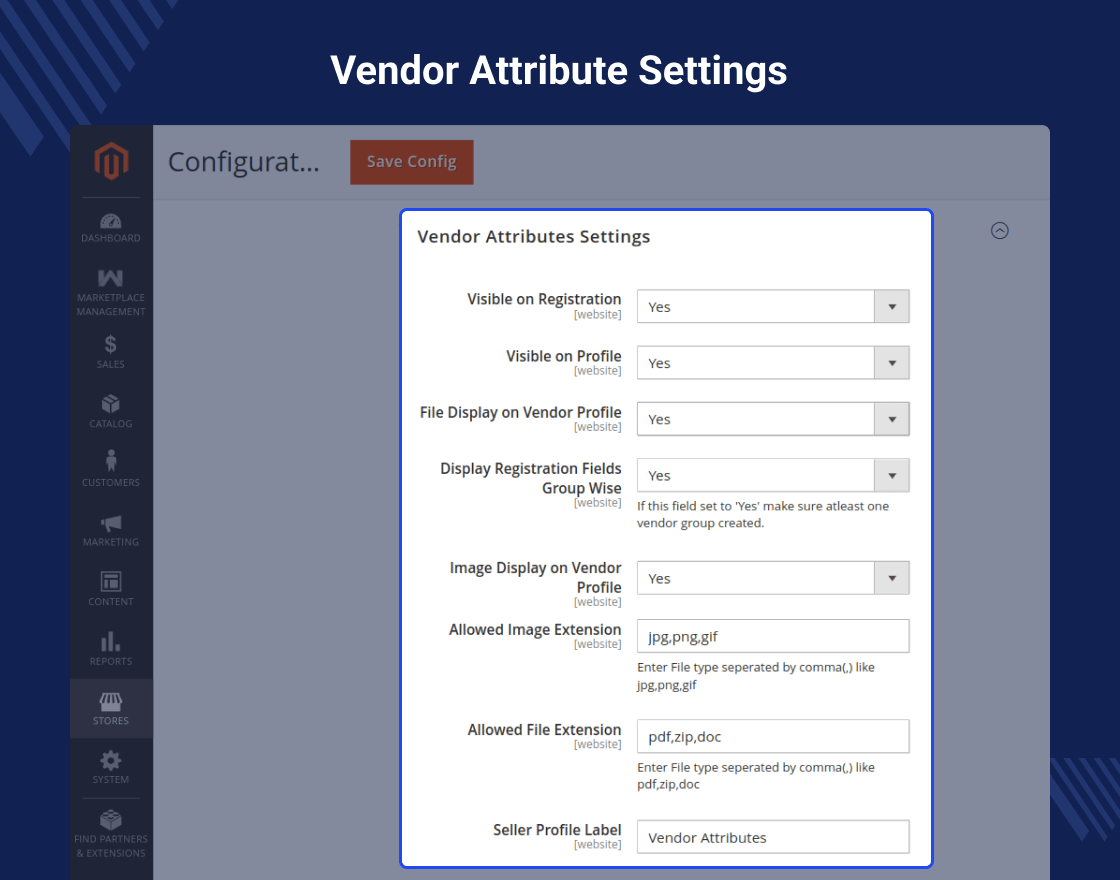Open the Reports bar chart icon
Viewport: 1120px width, 880px height.
click(111, 641)
